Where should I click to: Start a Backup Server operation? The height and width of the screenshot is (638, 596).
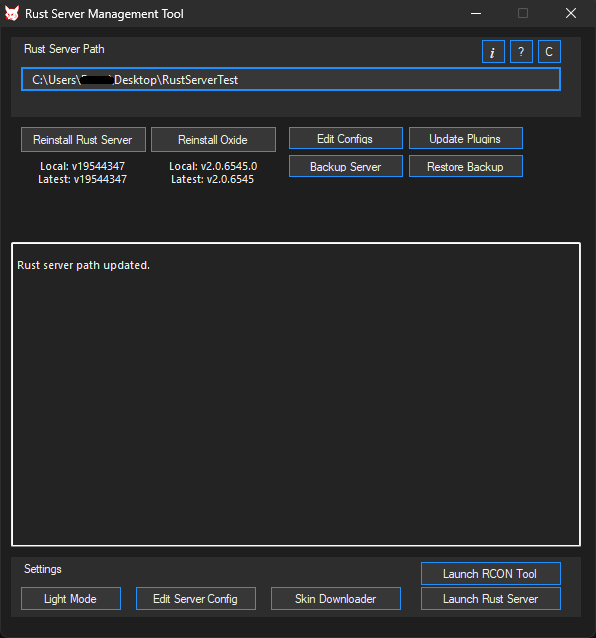click(x=346, y=166)
